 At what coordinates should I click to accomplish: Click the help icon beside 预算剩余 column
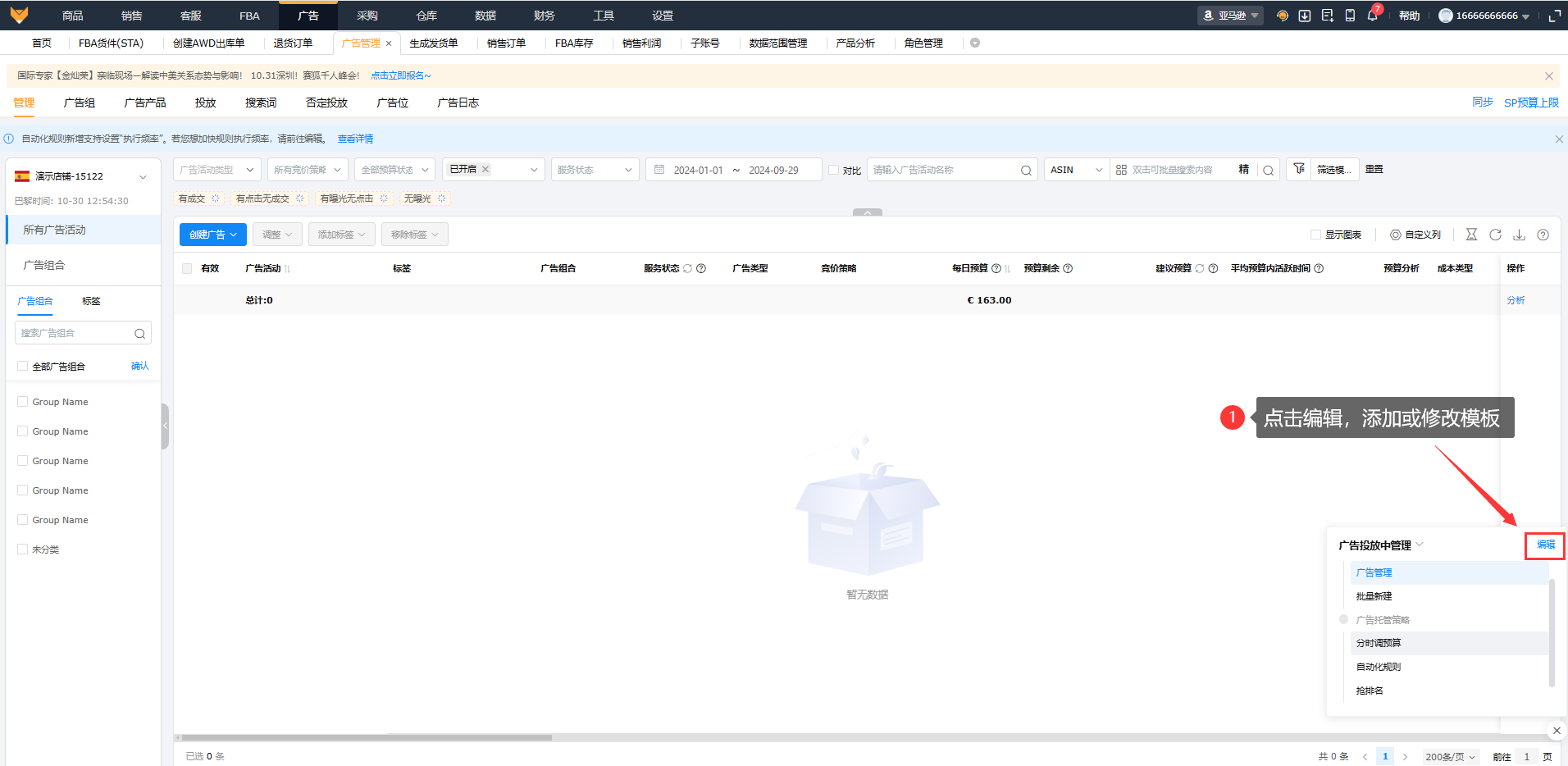point(1068,268)
